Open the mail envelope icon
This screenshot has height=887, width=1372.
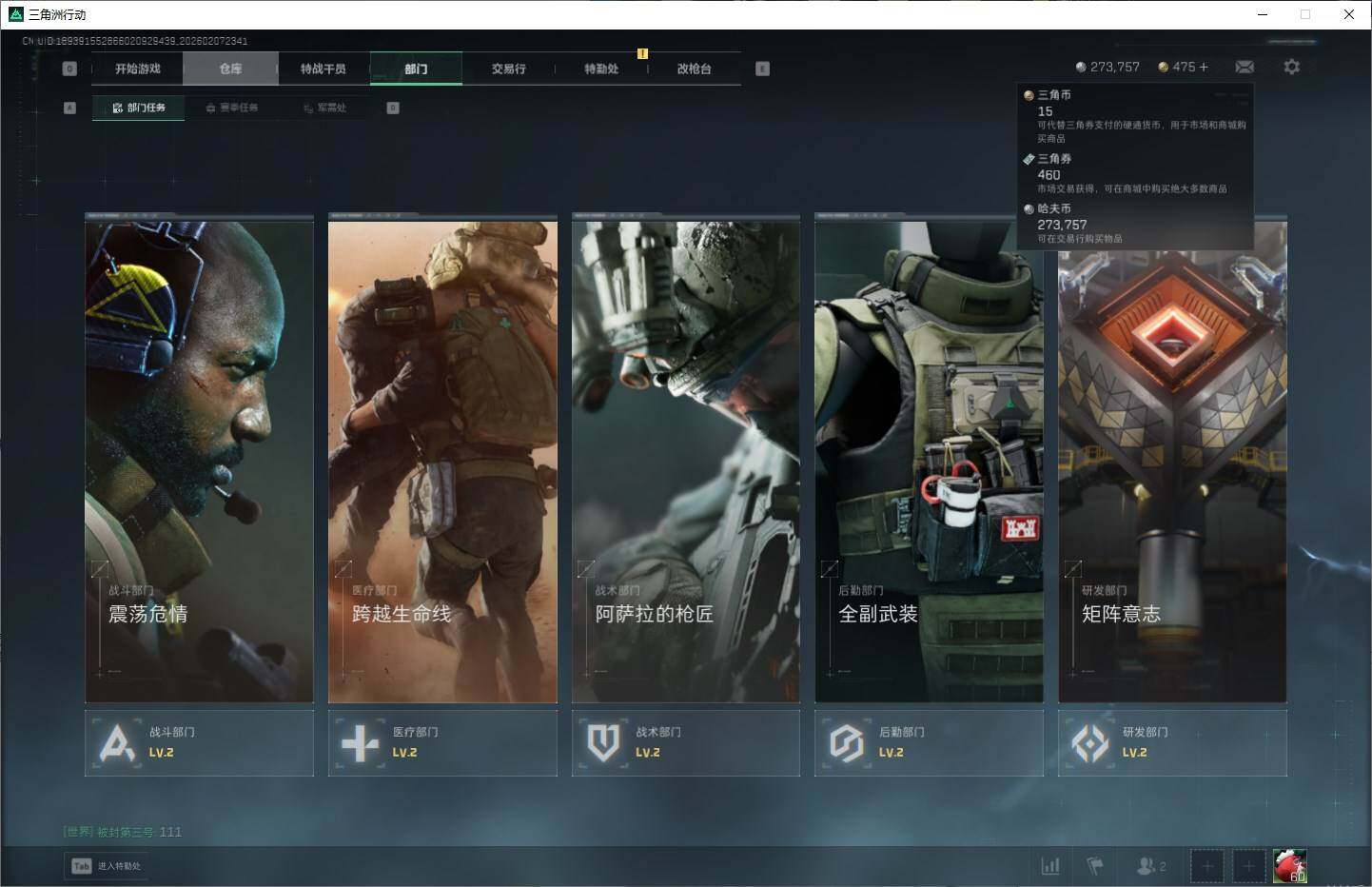(x=1244, y=67)
